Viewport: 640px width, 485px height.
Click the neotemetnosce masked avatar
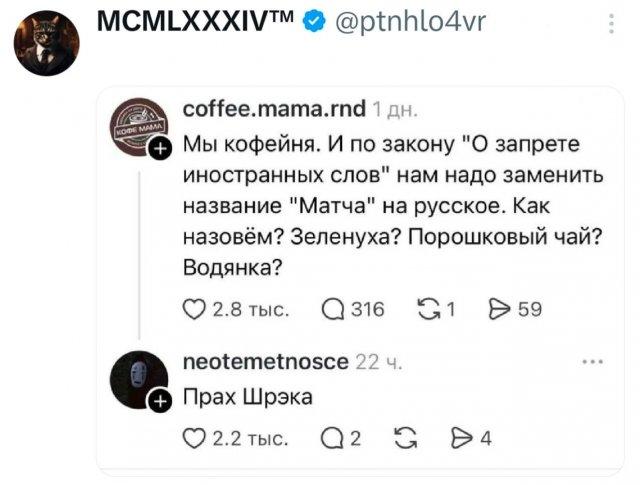137,377
